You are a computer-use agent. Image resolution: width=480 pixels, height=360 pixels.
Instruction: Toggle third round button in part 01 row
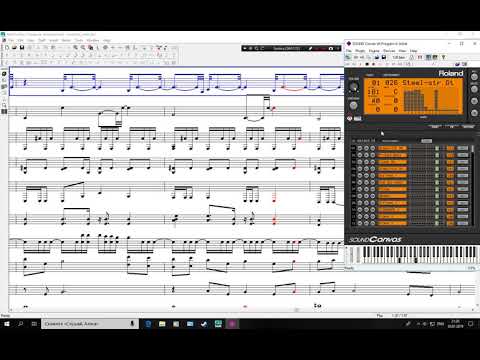tap(373, 148)
